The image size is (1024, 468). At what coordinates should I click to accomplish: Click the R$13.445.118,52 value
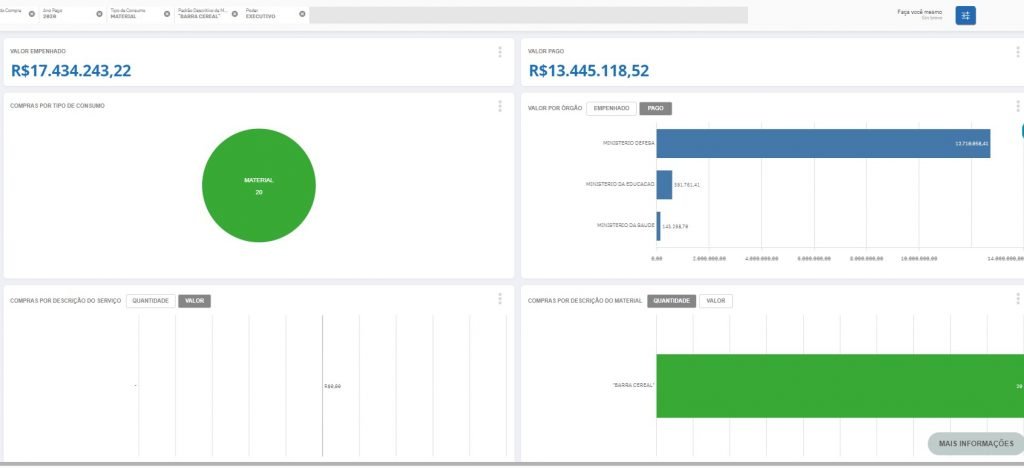[589, 70]
